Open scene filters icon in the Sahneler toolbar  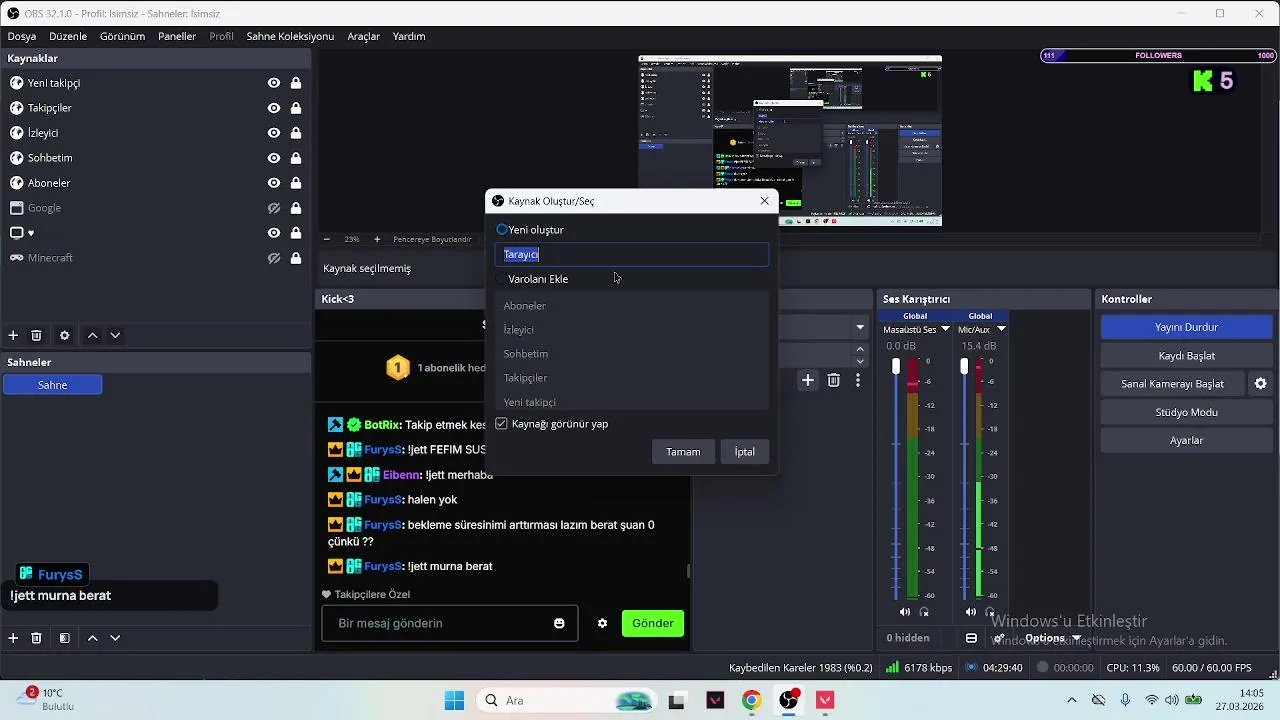(x=65, y=638)
